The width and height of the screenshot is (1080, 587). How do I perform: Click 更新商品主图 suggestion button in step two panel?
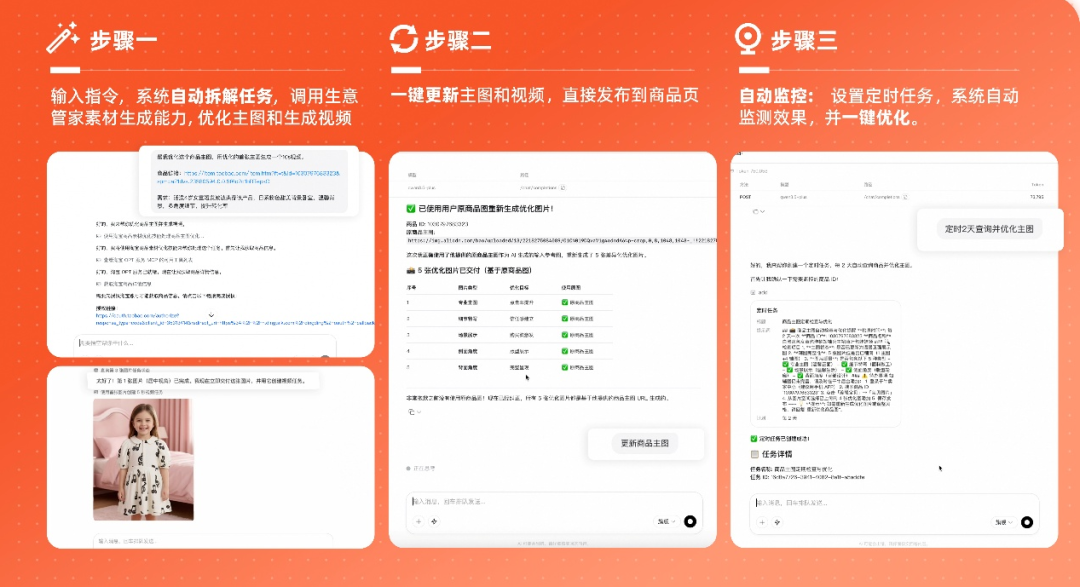[645, 444]
